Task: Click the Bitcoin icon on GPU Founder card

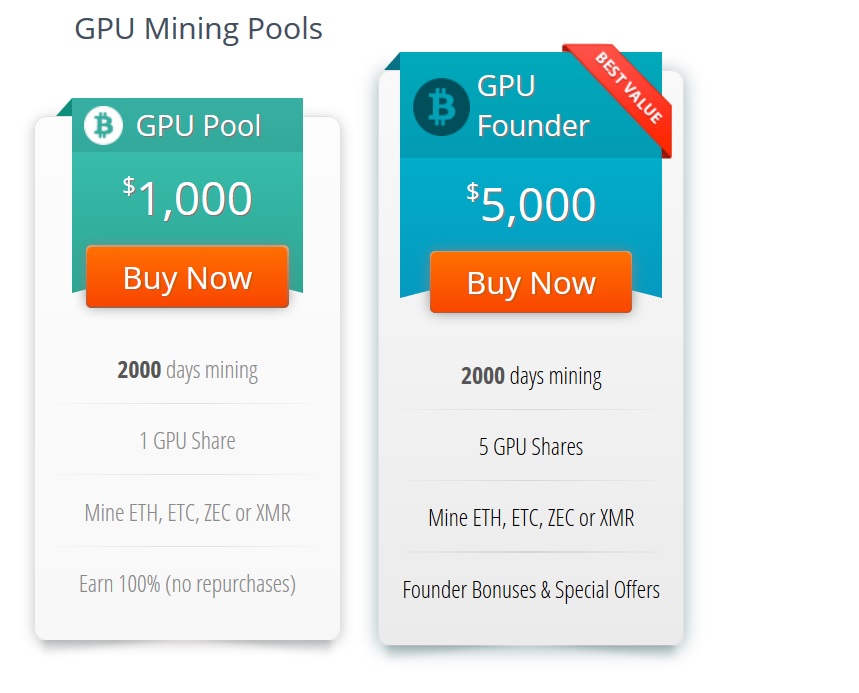Action: (x=441, y=106)
